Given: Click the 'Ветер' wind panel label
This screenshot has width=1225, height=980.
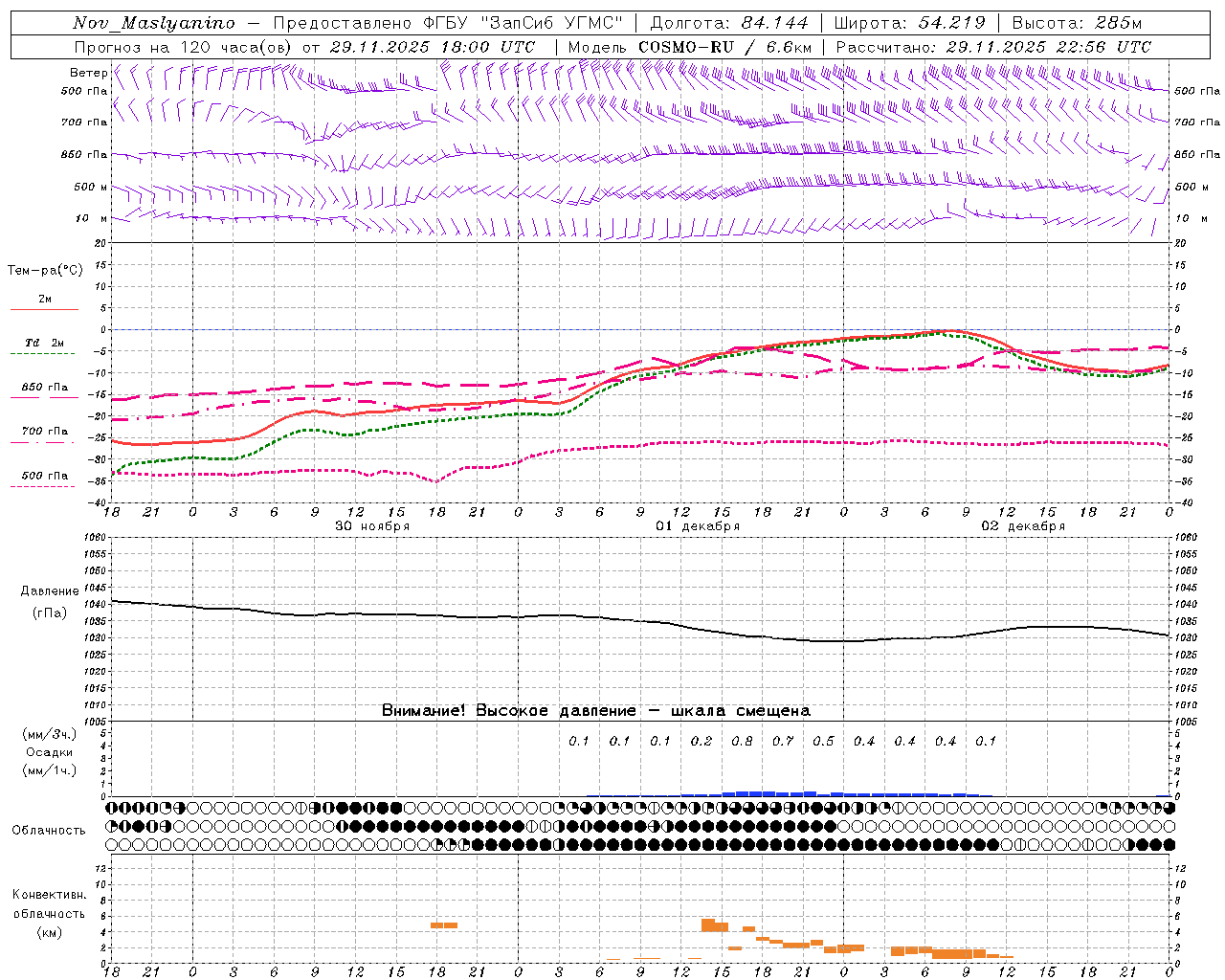Looking at the screenshot, I should point(88,73).
